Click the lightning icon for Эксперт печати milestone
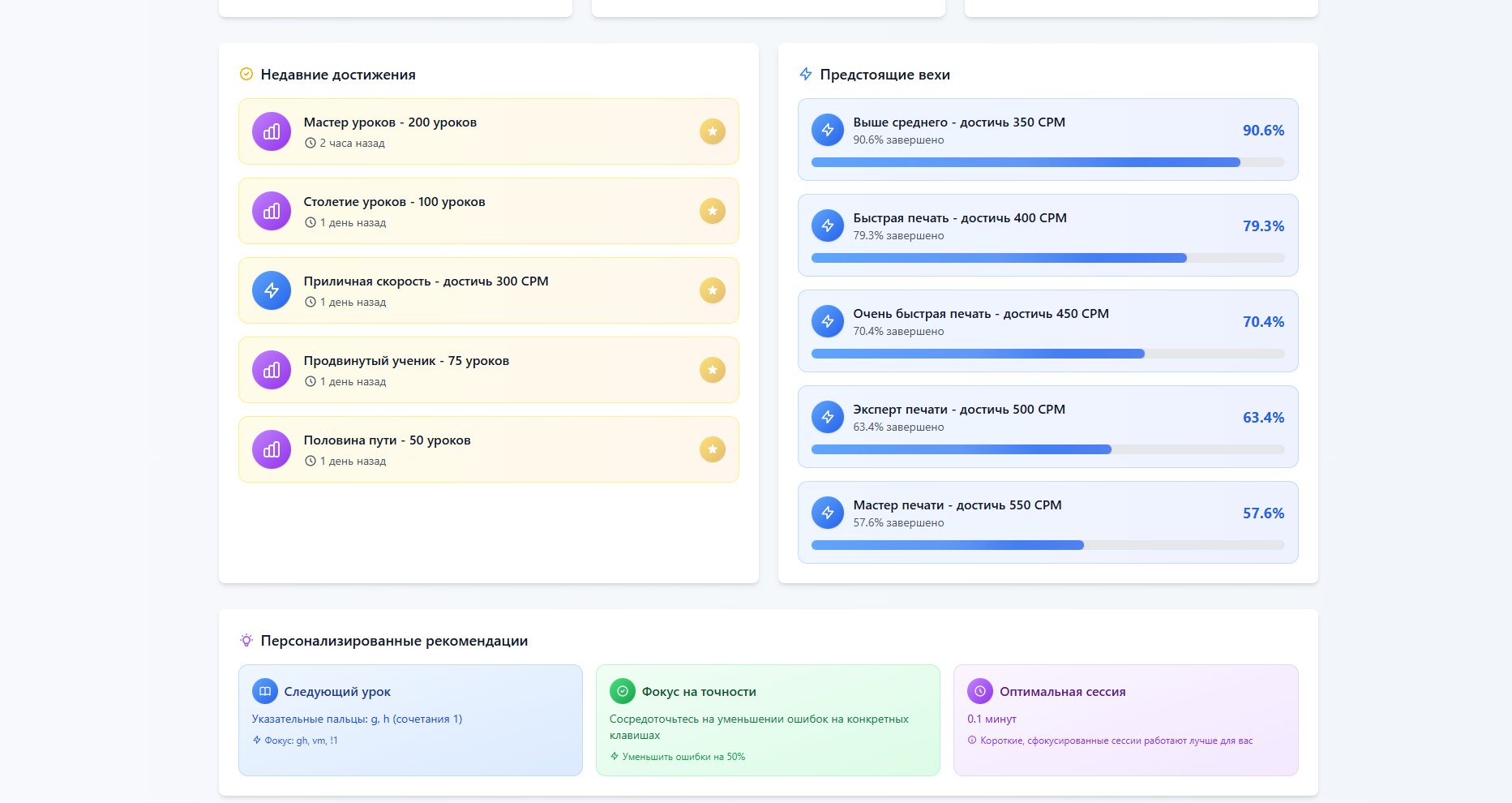The width and height of the screenshot is (1512, 803). (827, 417)
